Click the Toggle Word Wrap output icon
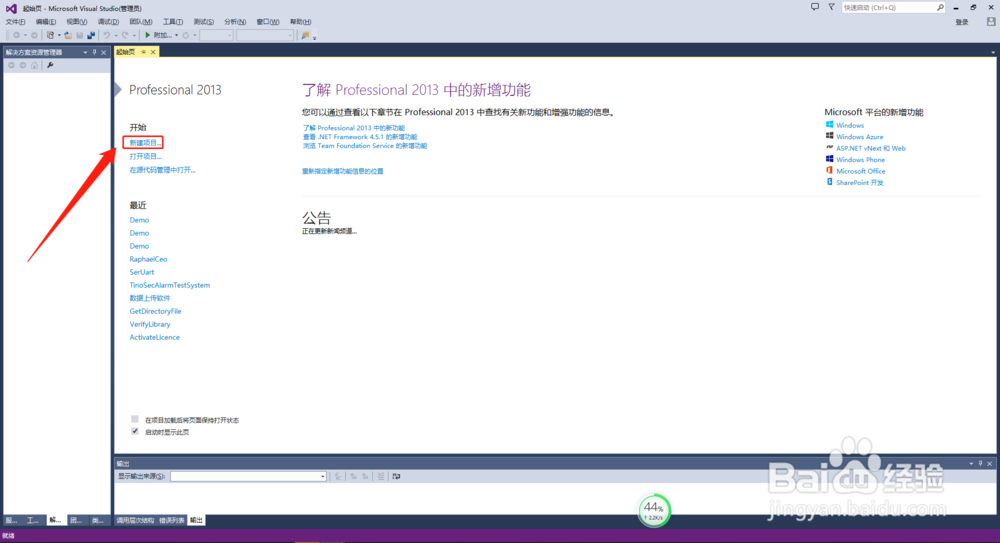Viewport: 1000px width, 543px height. click(396, 477)
